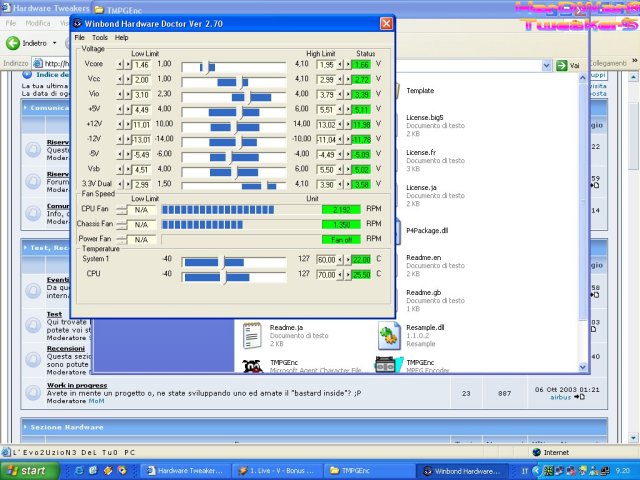Open the browser address dropdown arrow
The width and height of the screenshot is (640, 480).
(546, 65)
